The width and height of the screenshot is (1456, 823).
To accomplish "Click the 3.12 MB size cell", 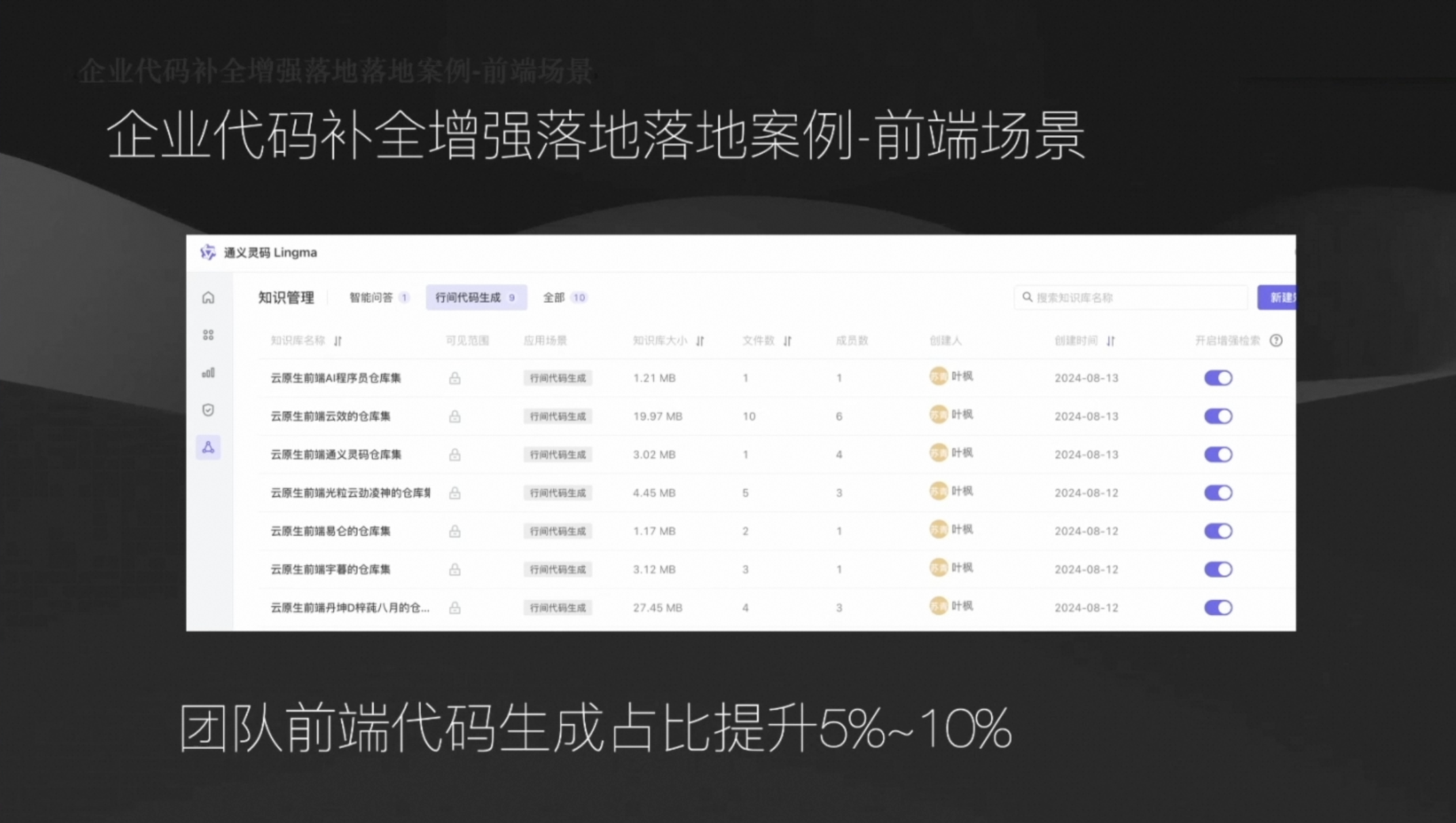I will [x=654, y=569].
